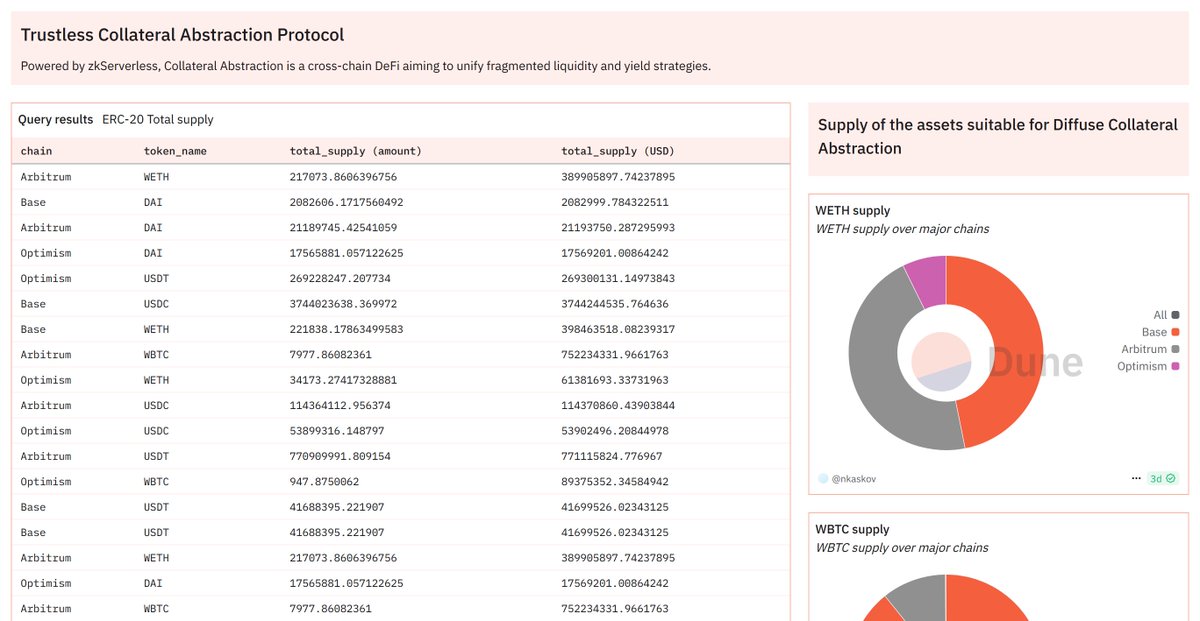1200x621 pixels.
Task: Click USD value 771115824.776967
Action: (x=612, y=457)
